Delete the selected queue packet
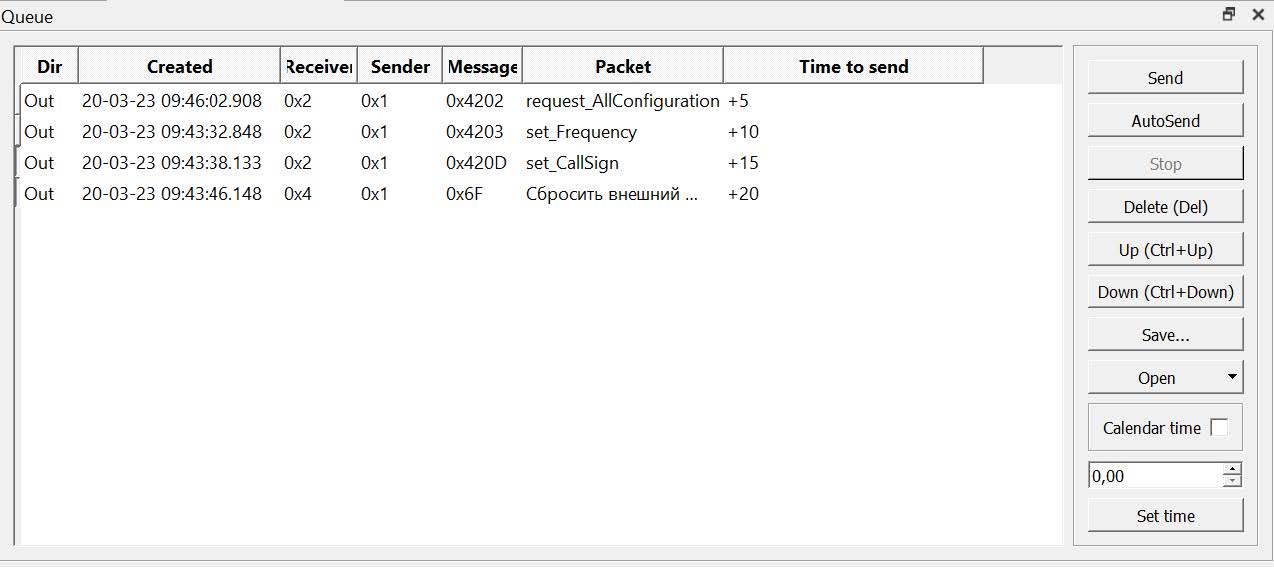 click(1165, 207)
